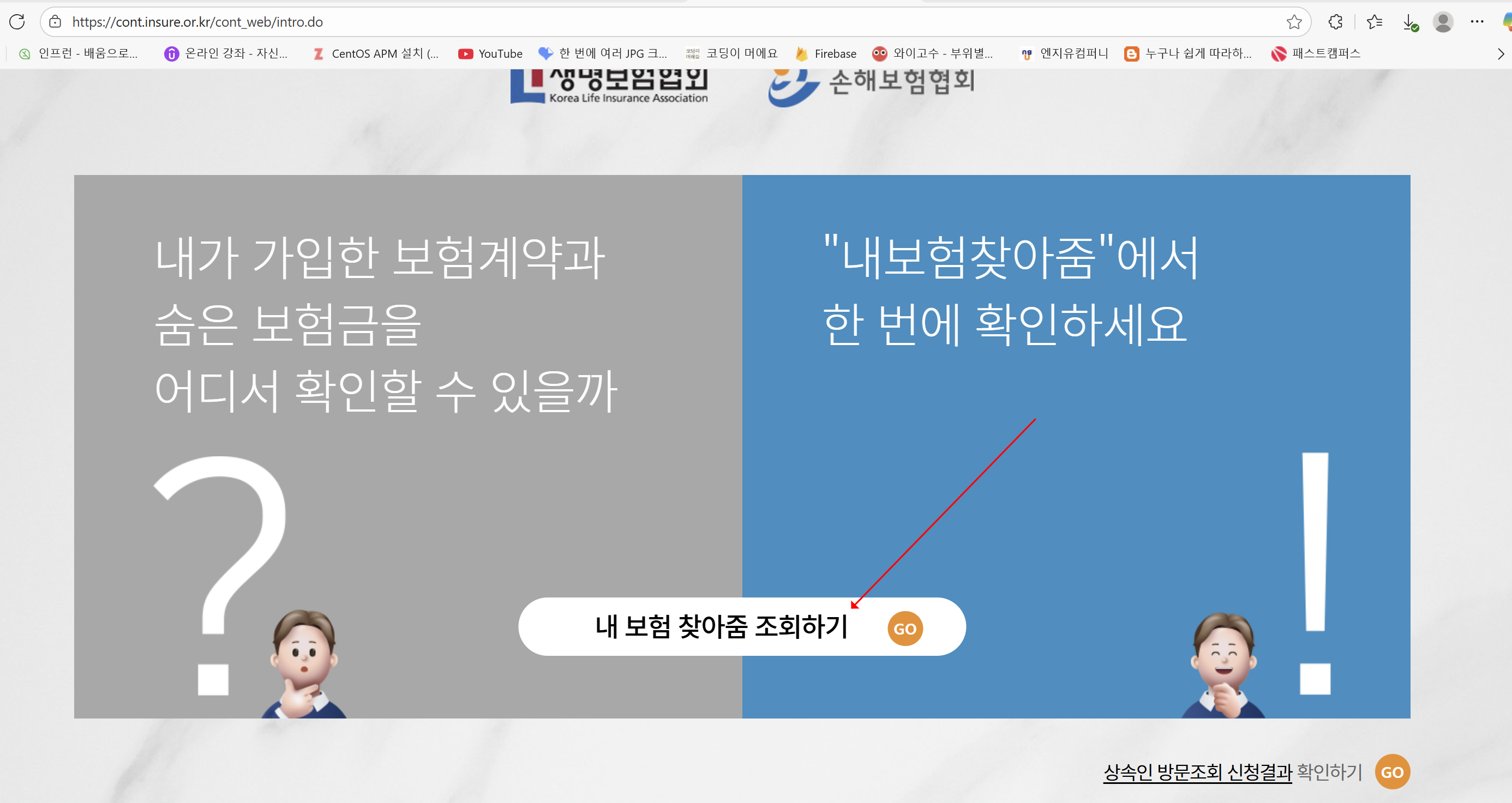Open the downloads icon

[x=1409, y=22]
